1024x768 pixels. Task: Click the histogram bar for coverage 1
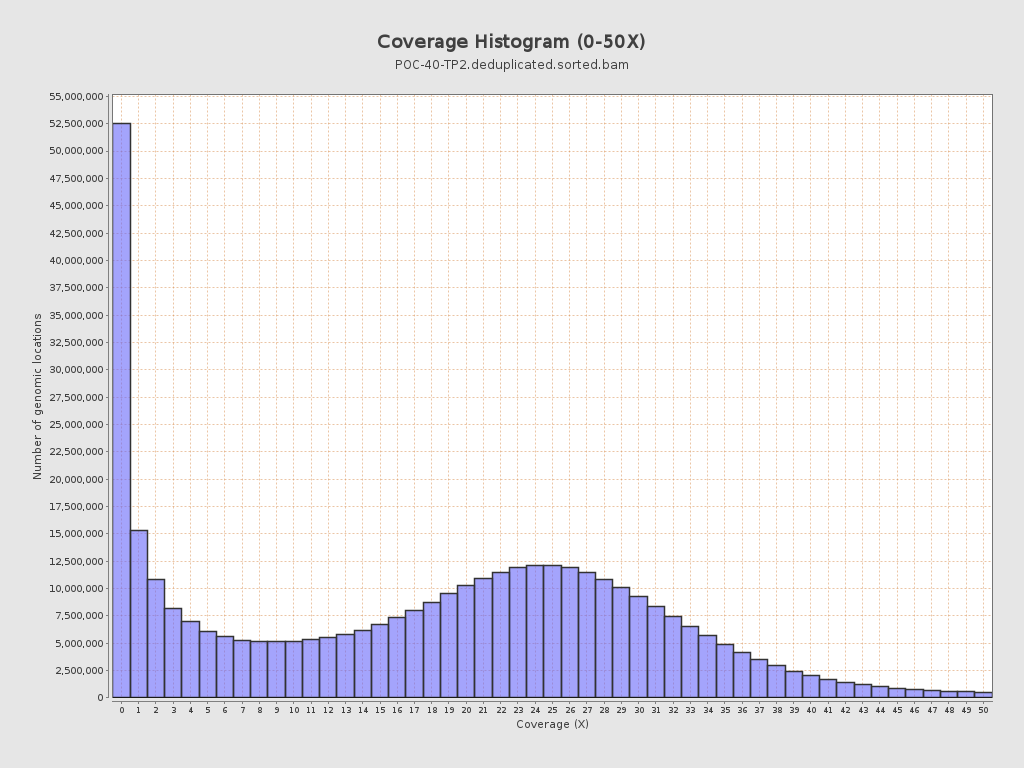[139, 614]
